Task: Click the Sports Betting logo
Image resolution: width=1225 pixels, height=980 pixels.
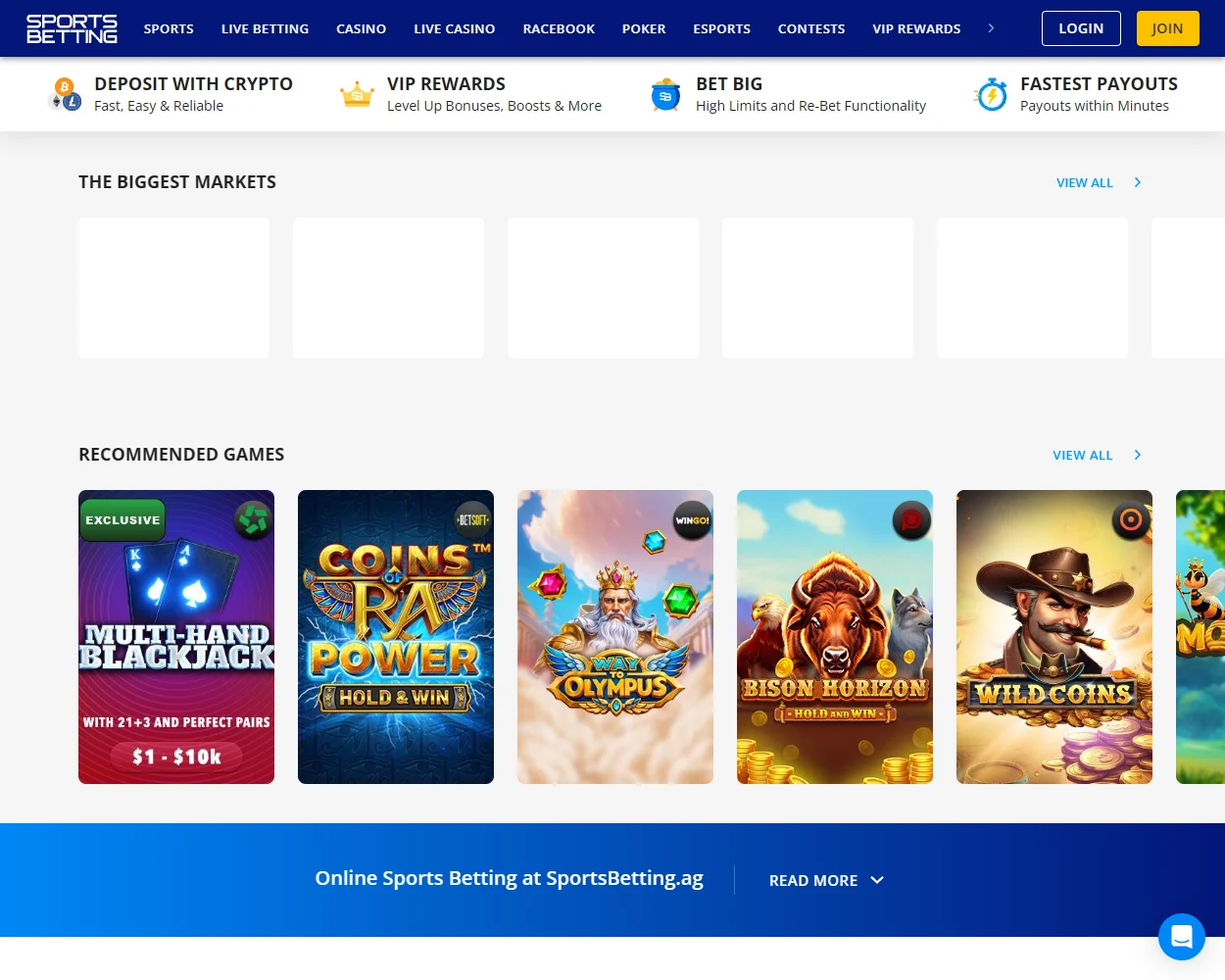Action: [x=72, y=28]
